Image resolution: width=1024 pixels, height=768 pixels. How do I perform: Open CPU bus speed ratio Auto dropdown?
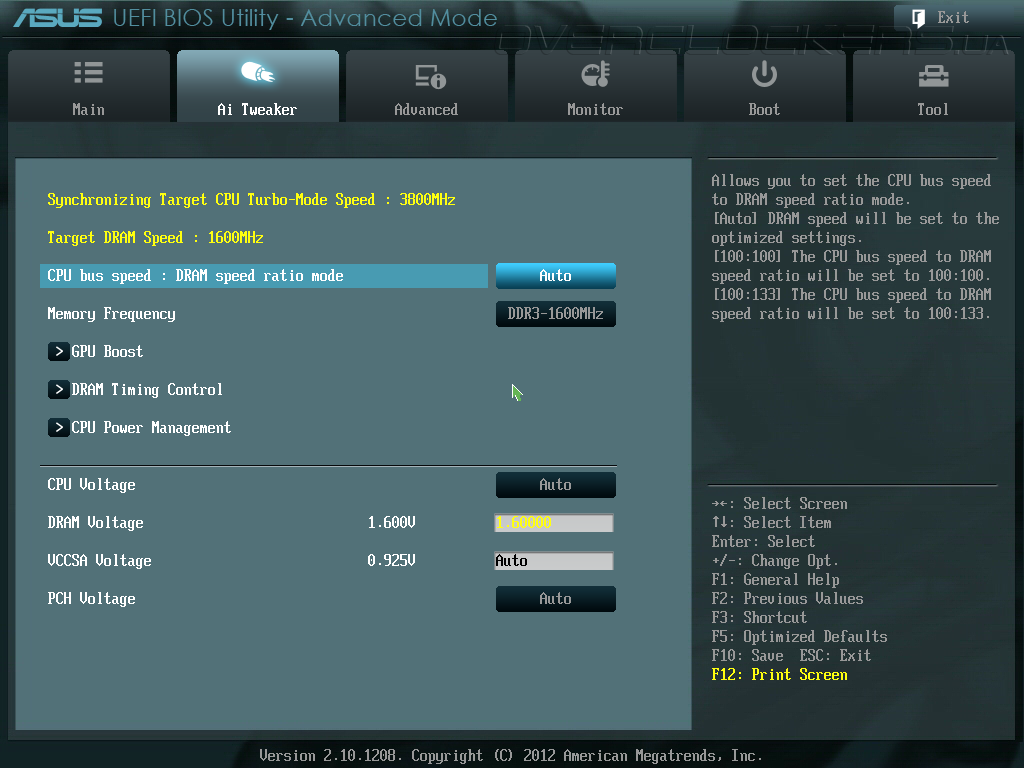tap(556, 276)
